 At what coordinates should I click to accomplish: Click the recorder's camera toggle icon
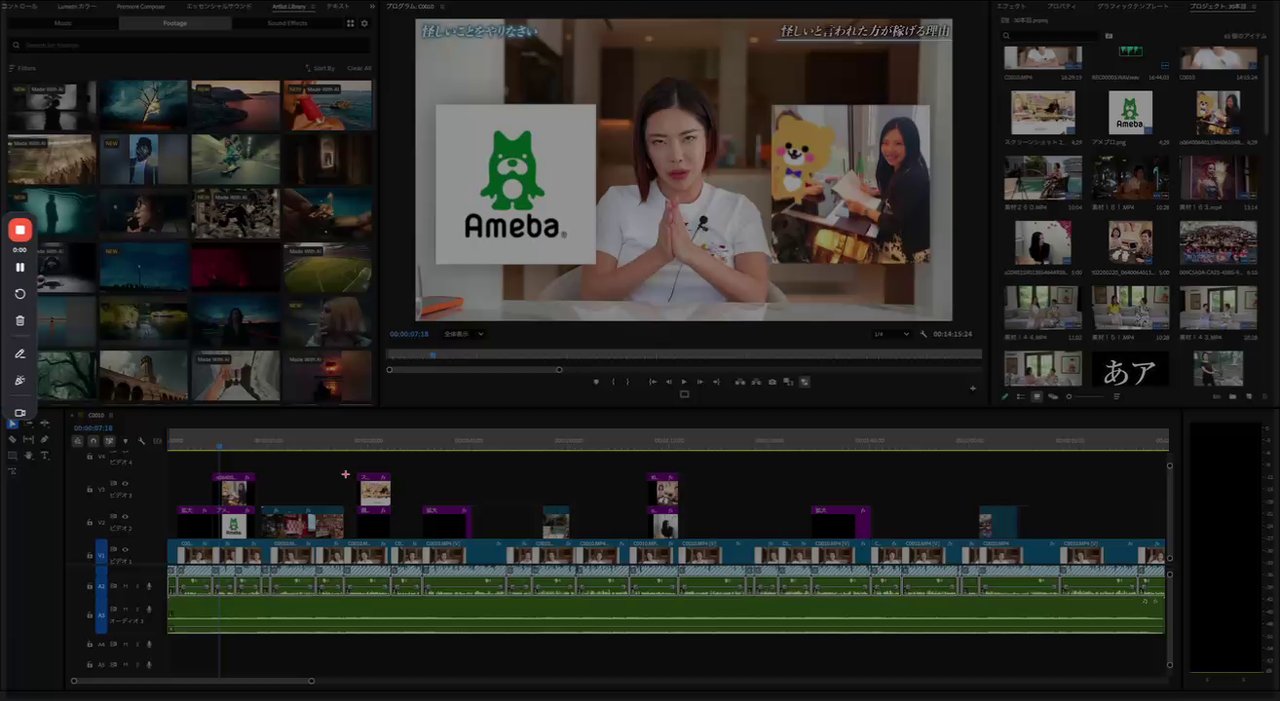(20, 412)
